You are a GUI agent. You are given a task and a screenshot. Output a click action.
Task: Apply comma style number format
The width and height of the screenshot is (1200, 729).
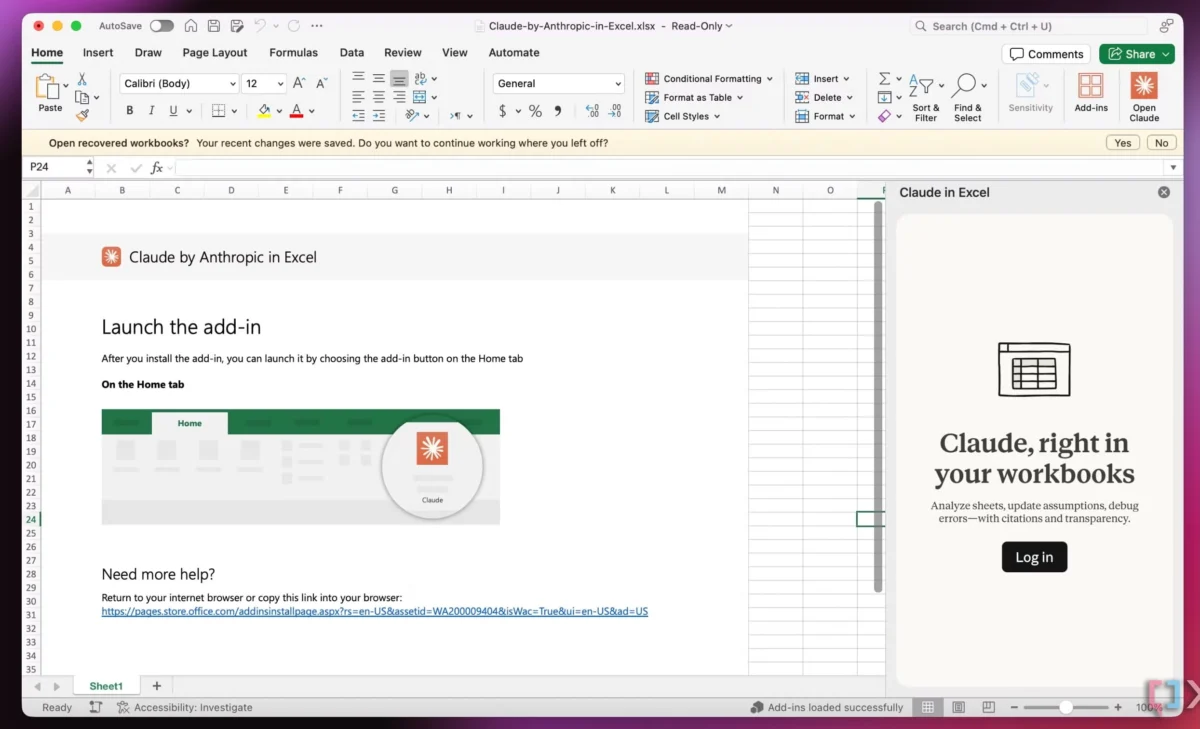pyautogui.click(x=558, y=111)
